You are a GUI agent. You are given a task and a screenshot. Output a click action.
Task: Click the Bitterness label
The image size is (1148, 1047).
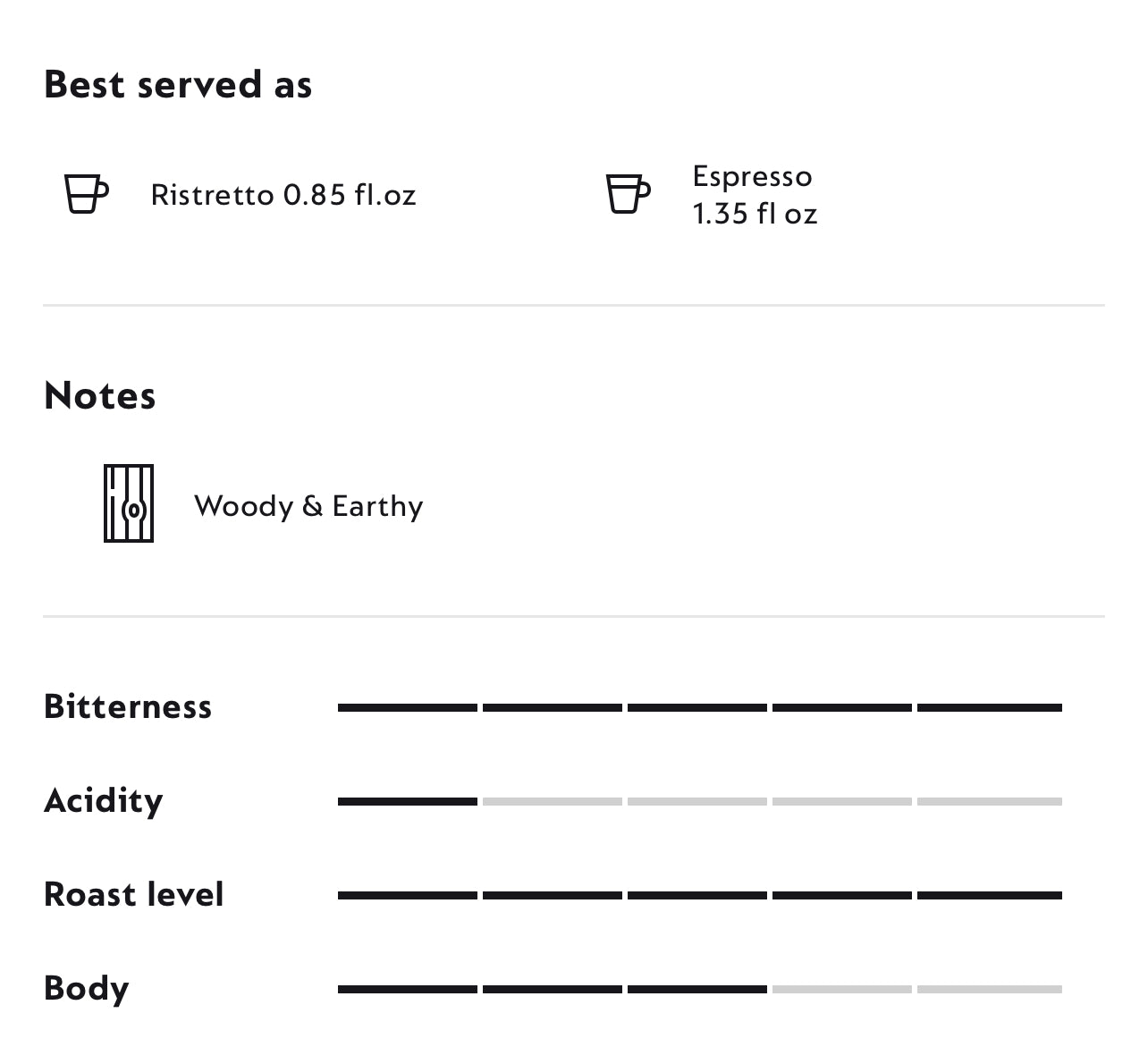coord(128,706)
